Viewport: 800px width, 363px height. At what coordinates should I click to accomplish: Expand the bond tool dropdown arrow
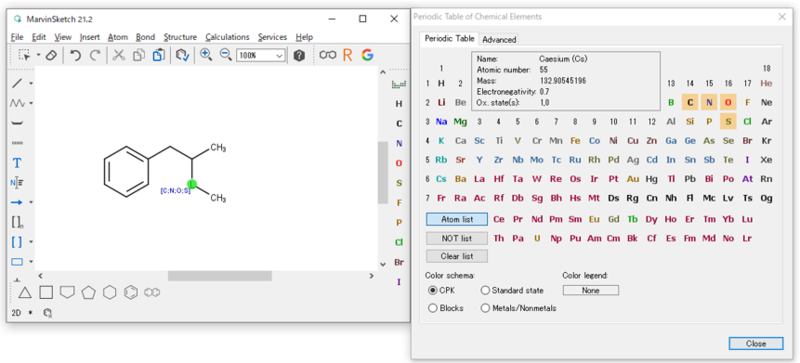click(x=31, y=83)
